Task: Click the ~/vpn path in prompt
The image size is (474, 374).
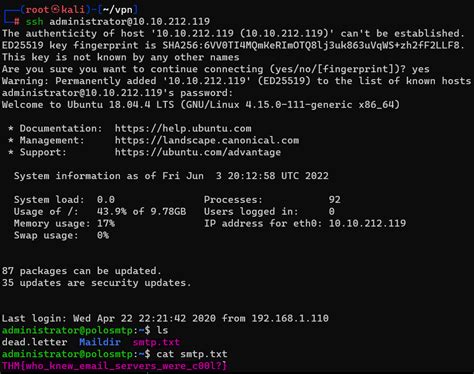Action: 117,10
